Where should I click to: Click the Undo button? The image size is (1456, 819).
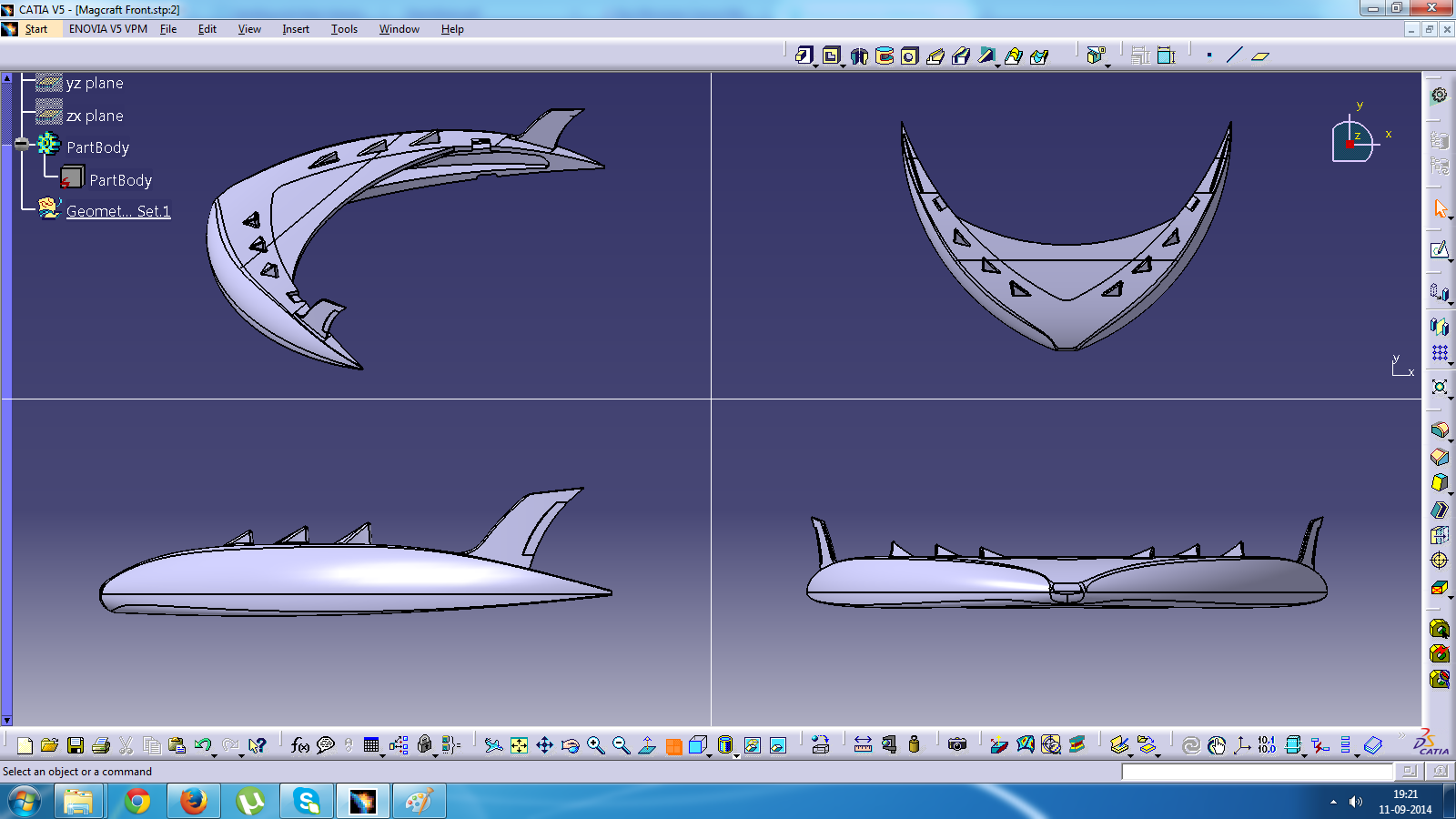click(x=202, y=745)
